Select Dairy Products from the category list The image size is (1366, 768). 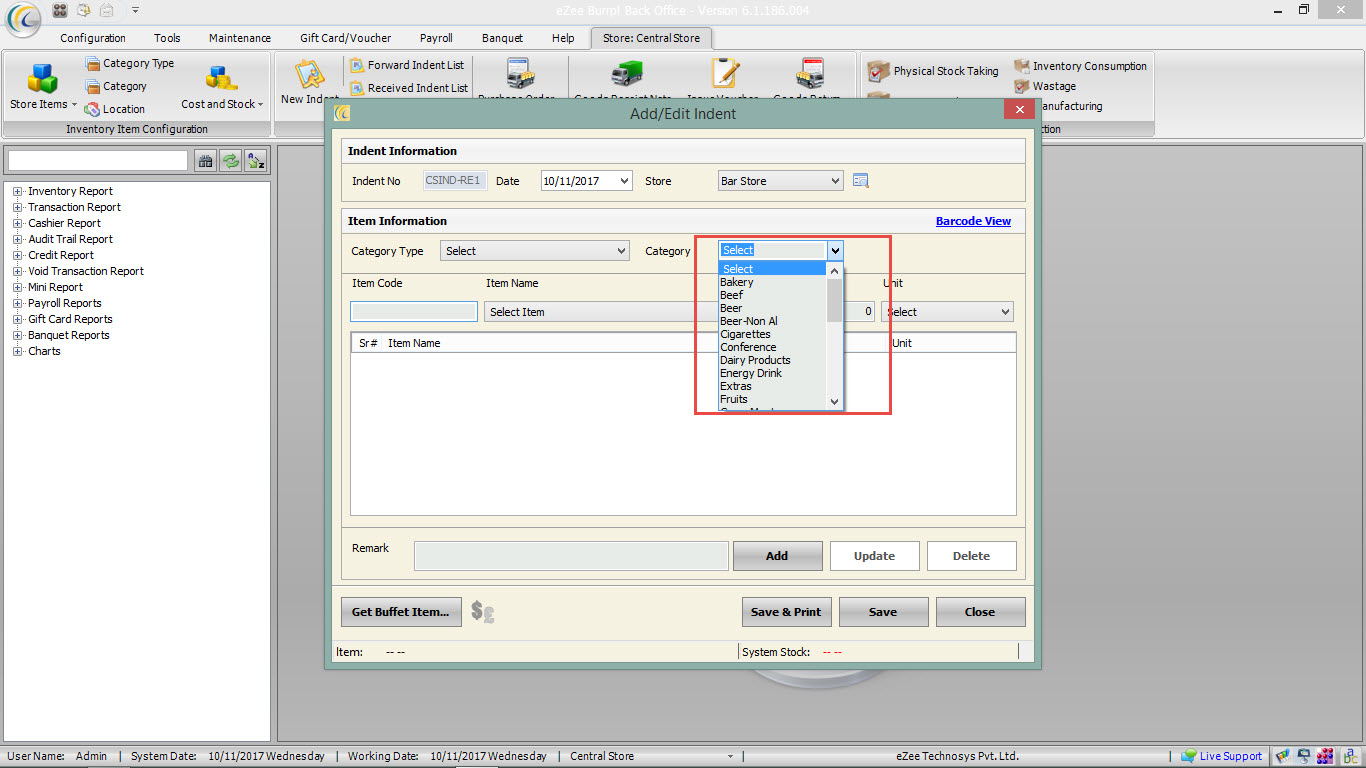click(x=755, y=360)
